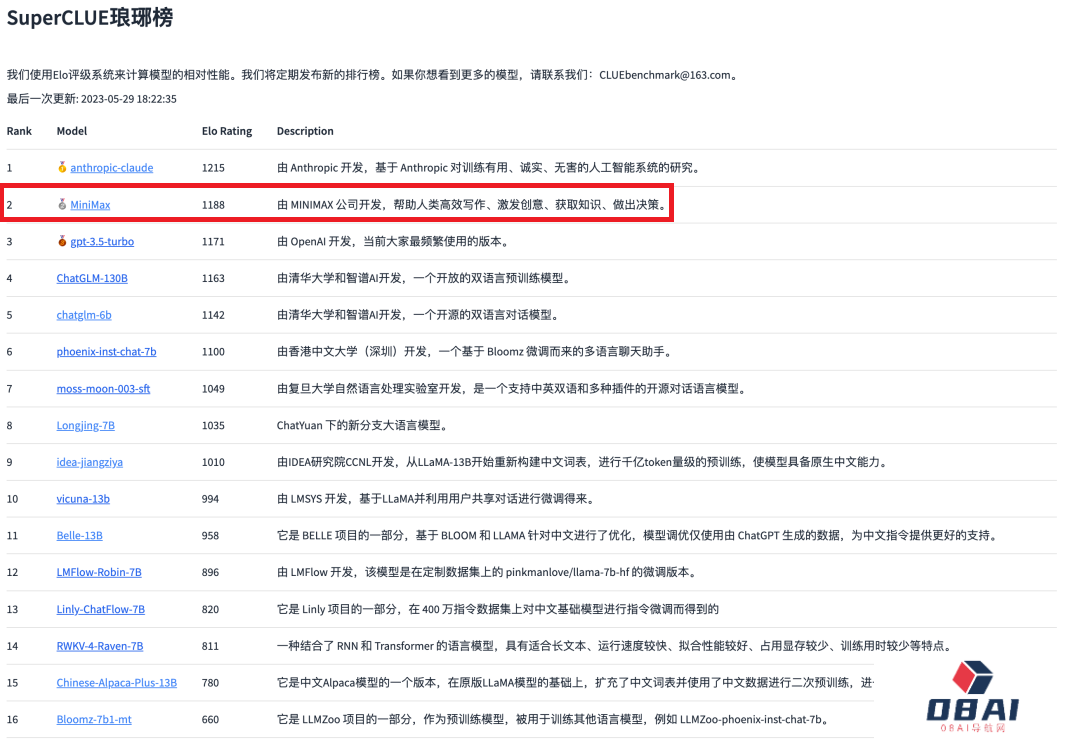Click the RWKV-4-Raven-7B description mentioning RNN 和 Transformer

[614, 646]
